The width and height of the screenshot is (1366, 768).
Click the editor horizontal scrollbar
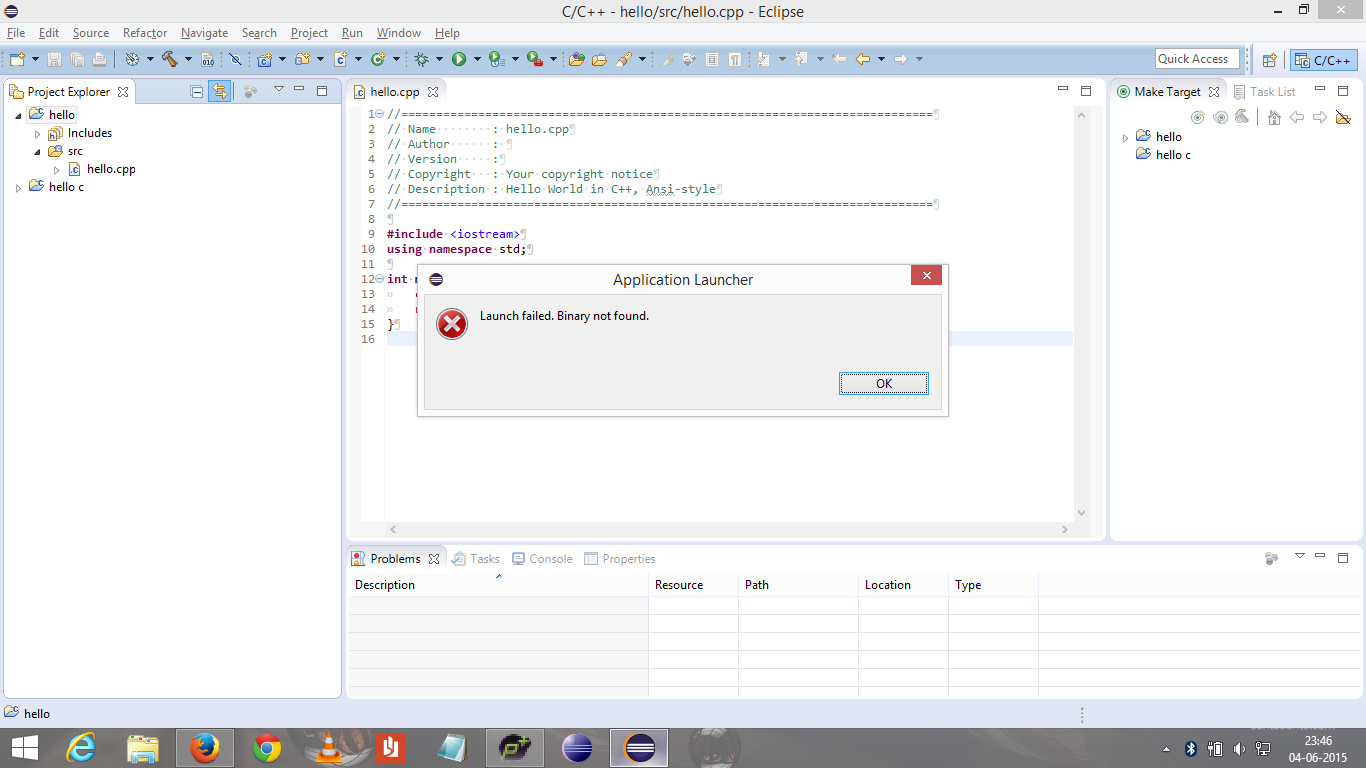point(731,529)
